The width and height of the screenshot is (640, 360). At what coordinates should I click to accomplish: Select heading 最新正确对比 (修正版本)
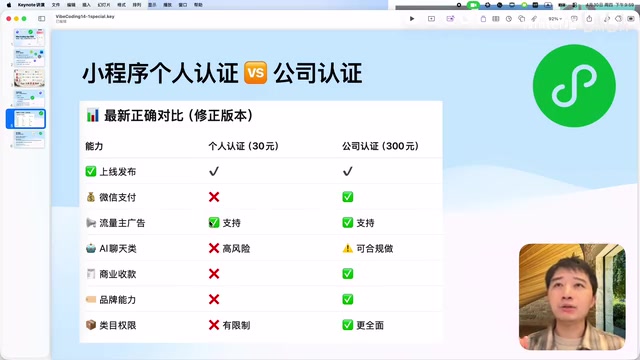click(x=179, y=116)
